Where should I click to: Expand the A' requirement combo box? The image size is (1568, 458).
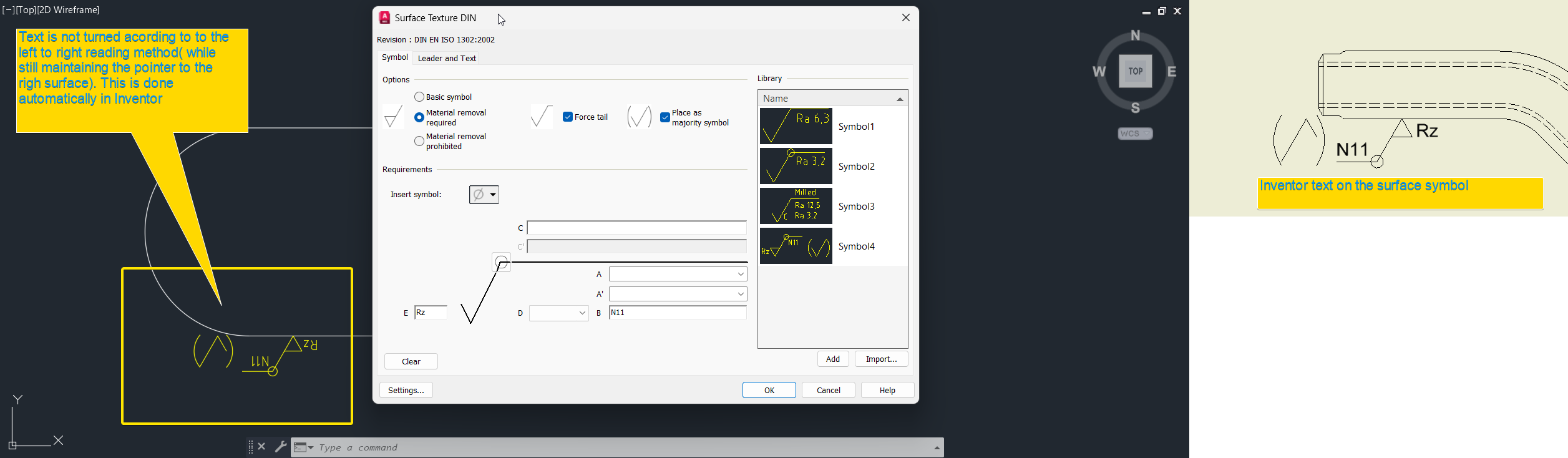[x=741, y=294]
